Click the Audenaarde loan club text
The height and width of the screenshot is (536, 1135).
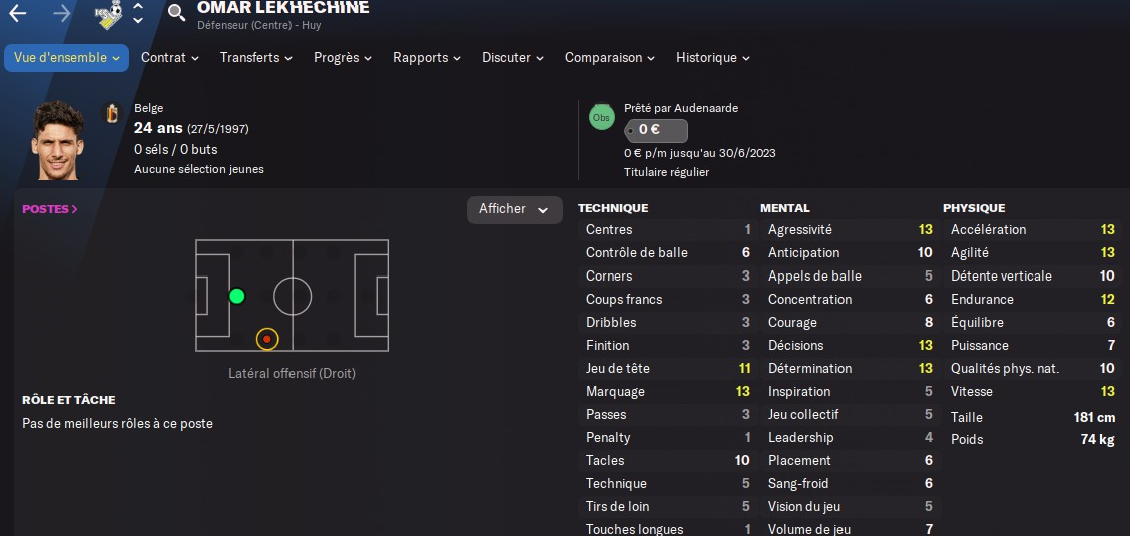(x=706, y=108)
